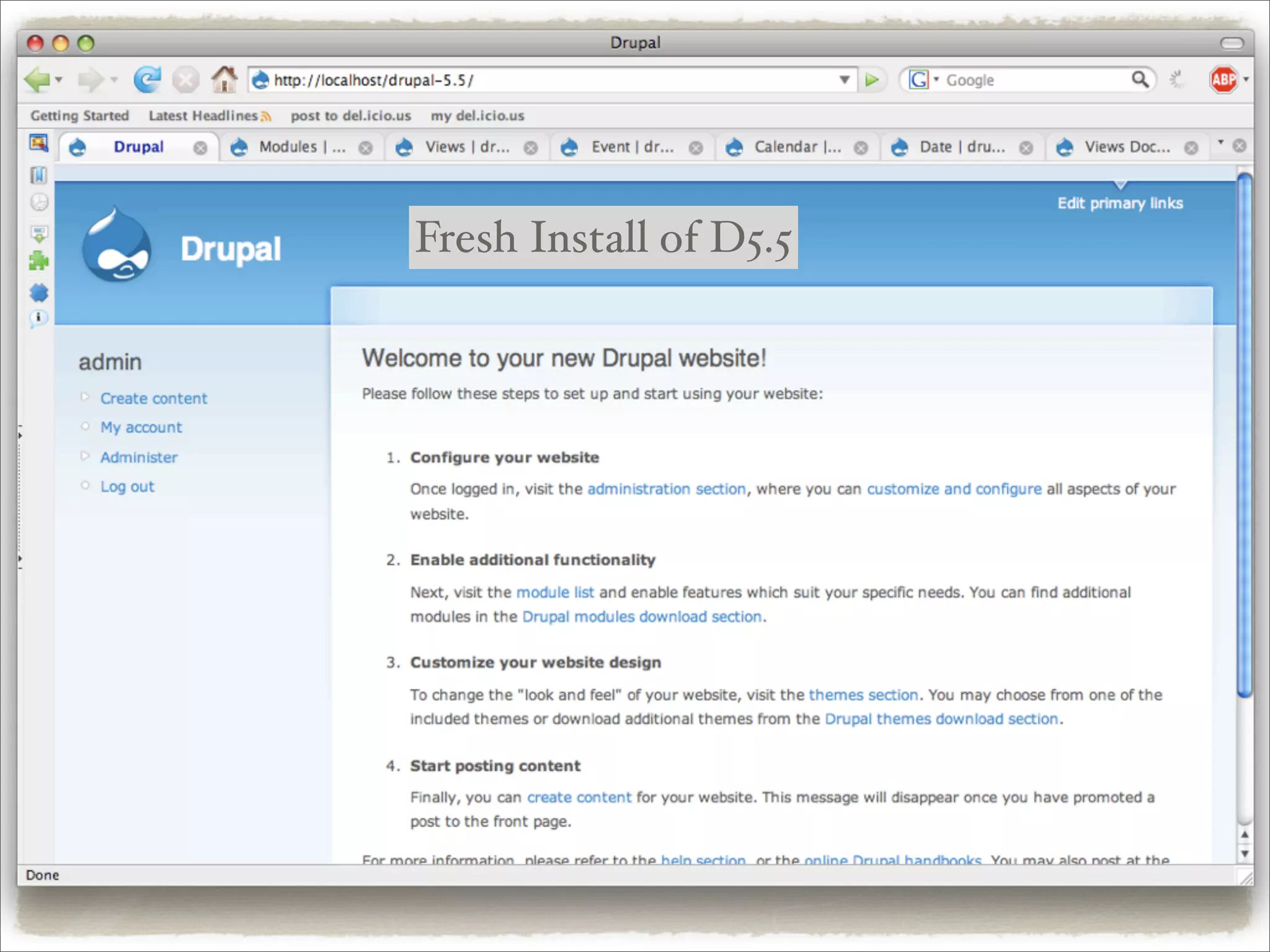
Task: Click the search magnifier icon
Action: tap(1140, 79)
